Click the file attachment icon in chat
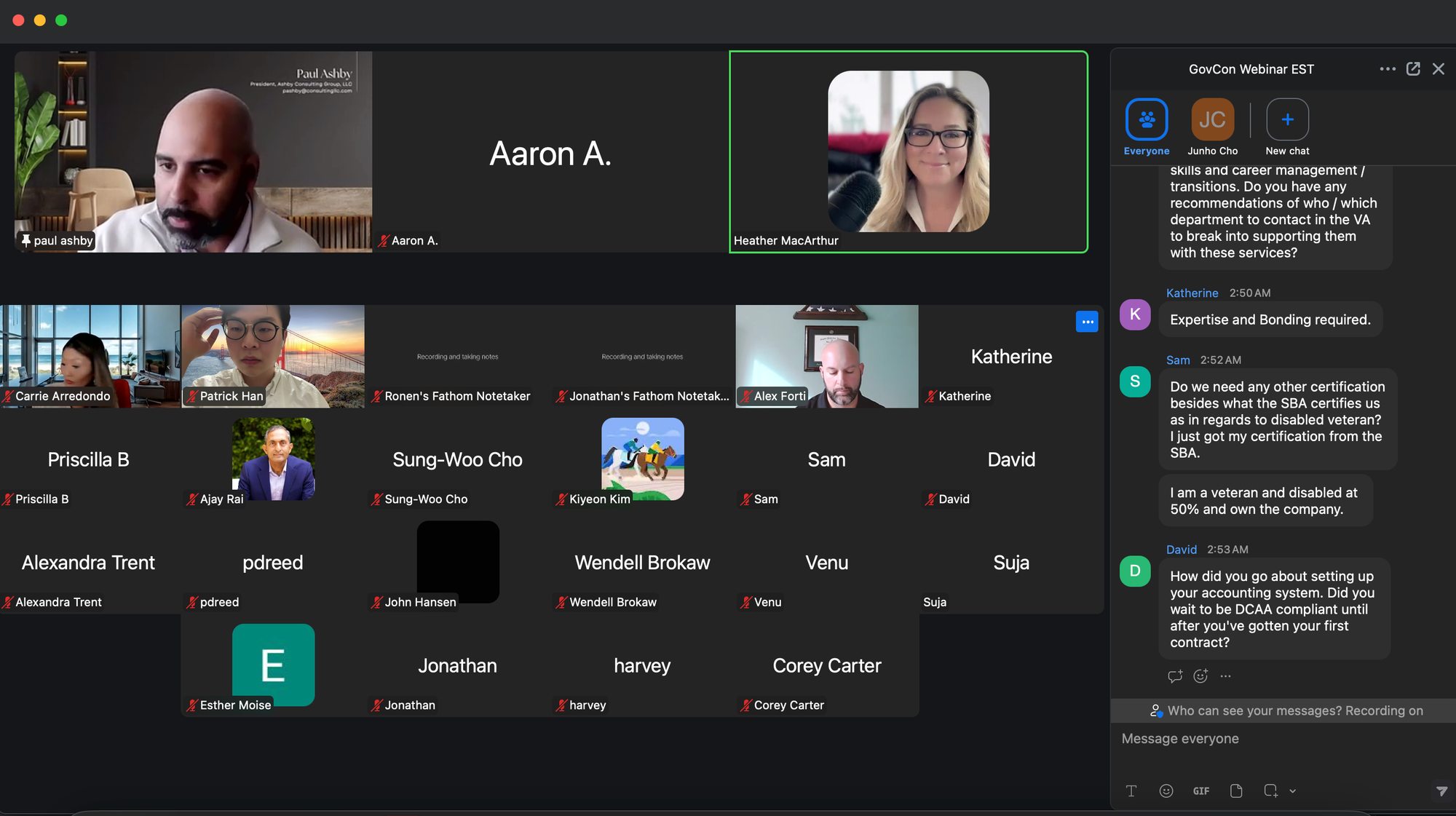1456x816 pixels. [1235, 791]
